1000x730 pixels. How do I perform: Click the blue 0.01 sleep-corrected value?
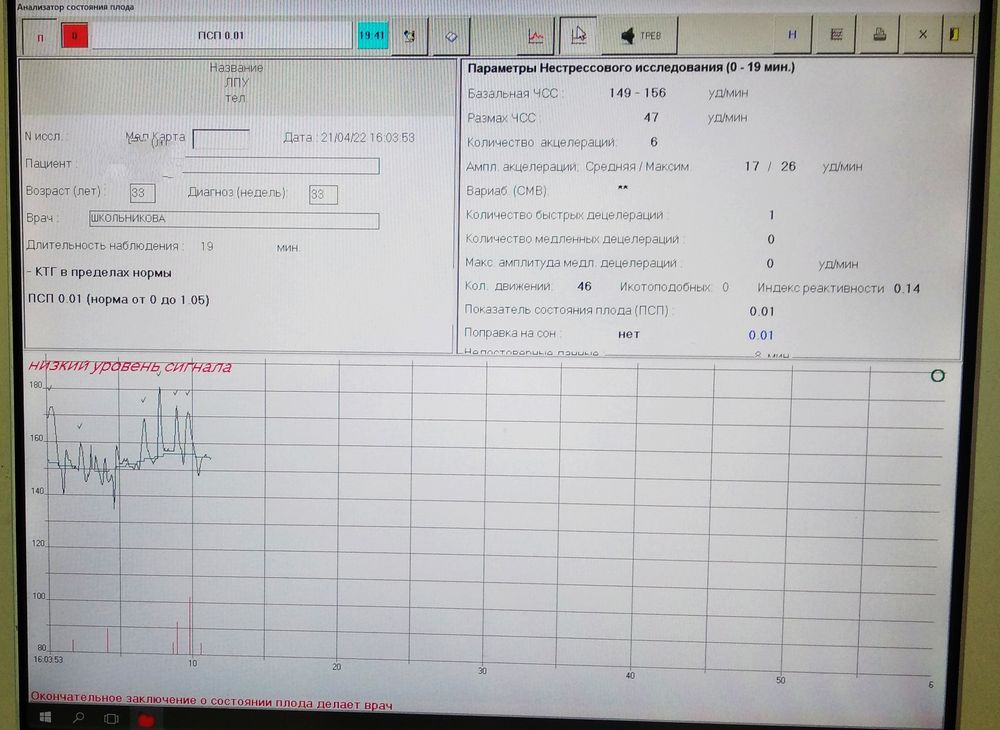(x=761, y=335)
